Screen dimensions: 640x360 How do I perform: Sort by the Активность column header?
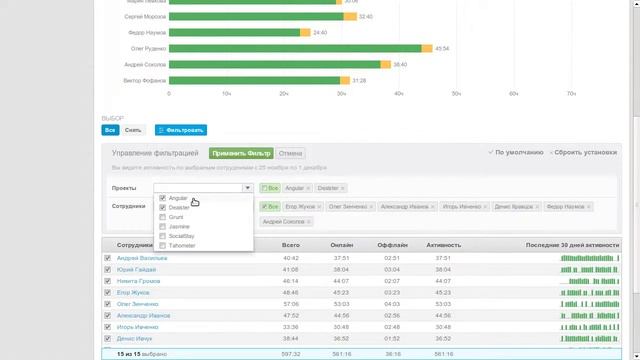[444, 245]
